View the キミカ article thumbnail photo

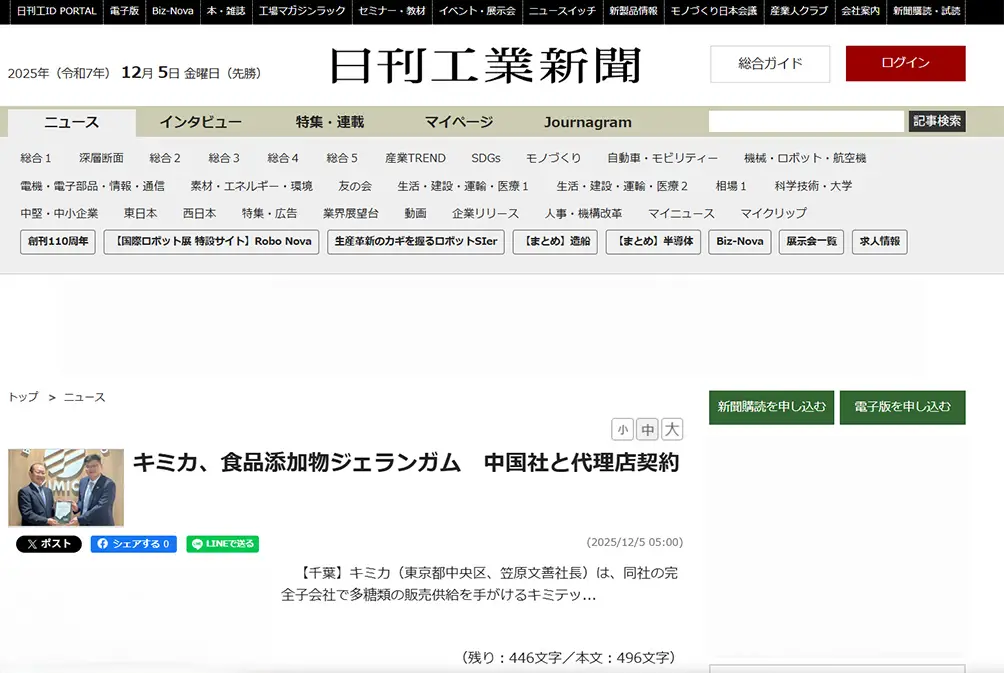tap(65, 487)
